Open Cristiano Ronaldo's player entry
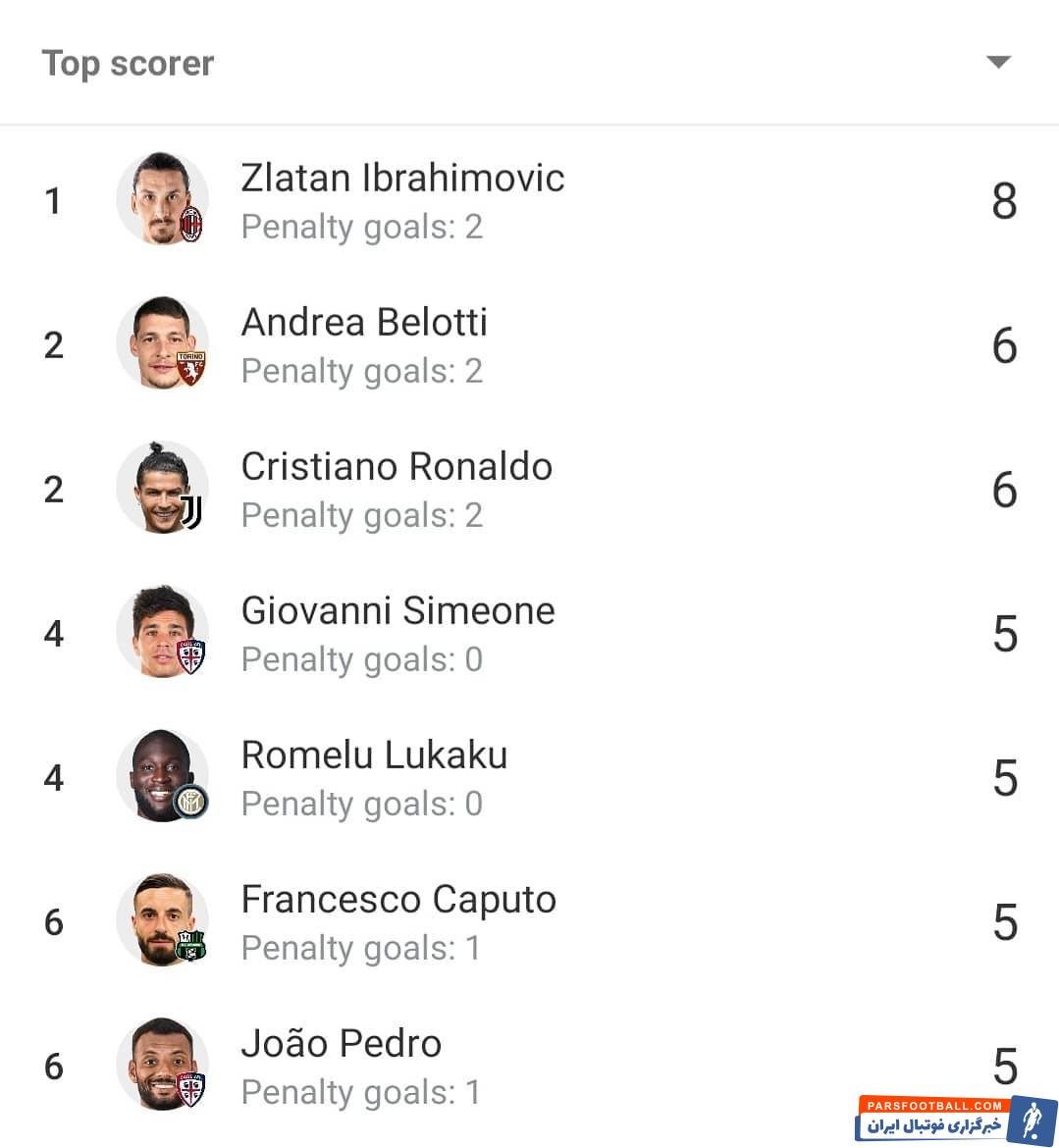The image size is (1059, 1148). 530,489
